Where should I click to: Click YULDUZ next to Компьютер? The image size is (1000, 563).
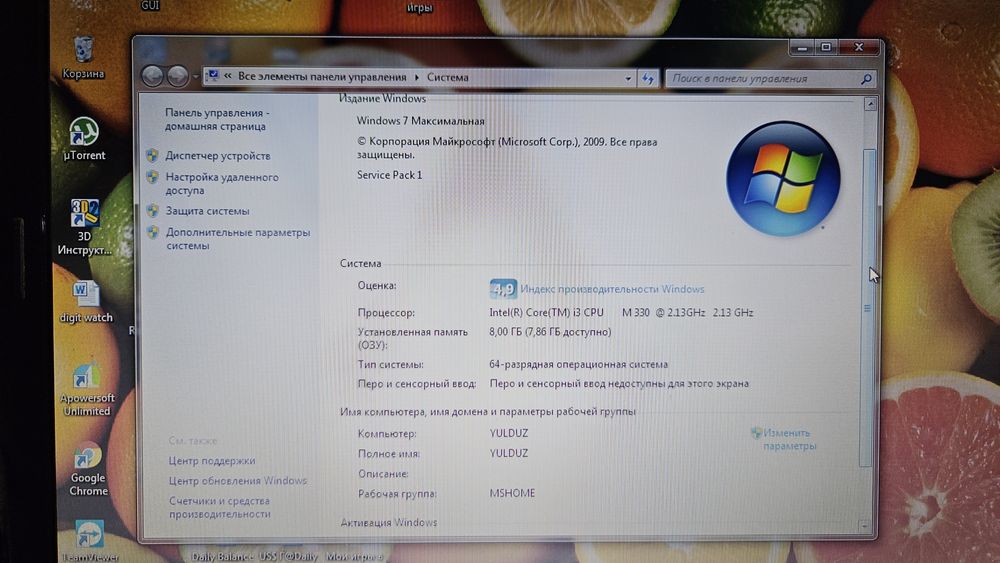[508, 433]
